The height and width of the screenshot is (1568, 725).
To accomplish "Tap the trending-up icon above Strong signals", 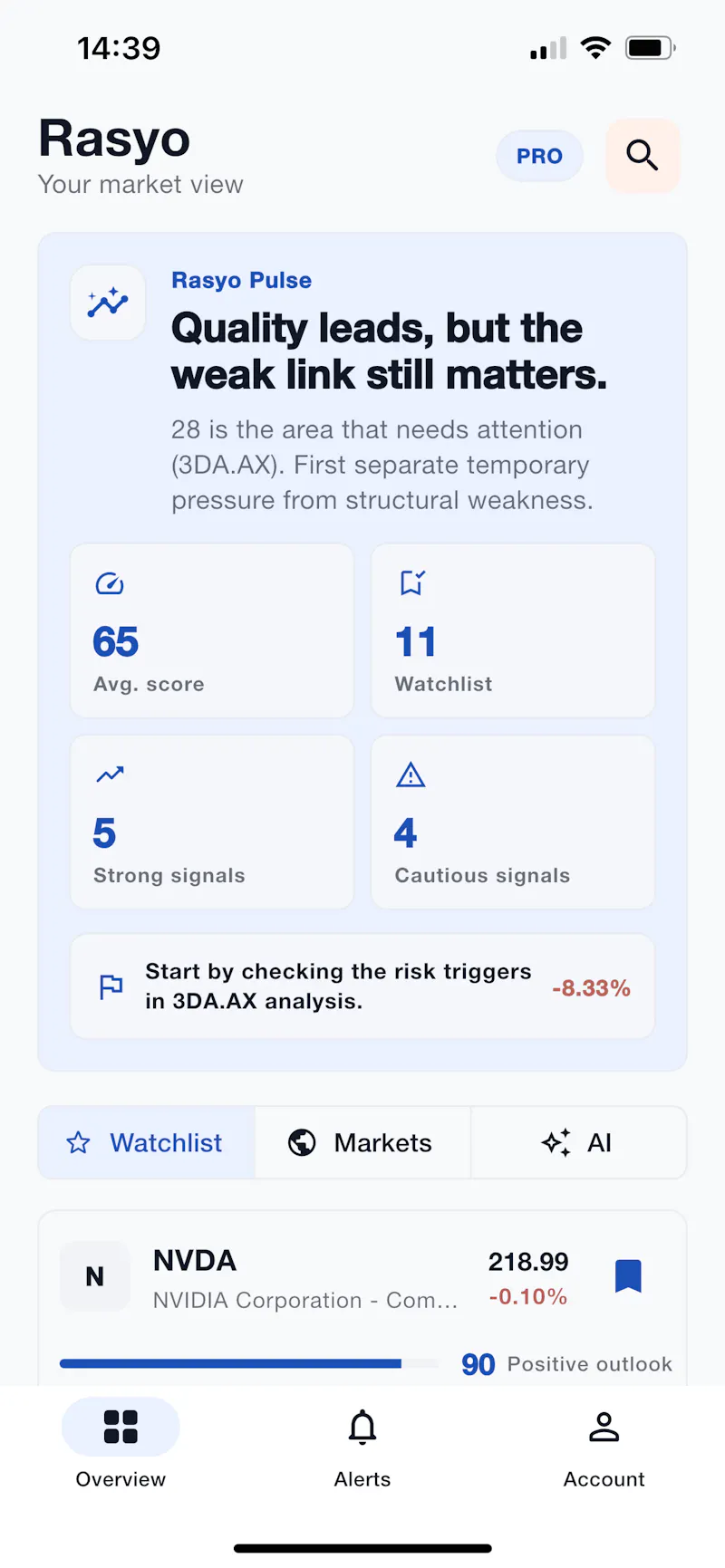I will [110, 774].
